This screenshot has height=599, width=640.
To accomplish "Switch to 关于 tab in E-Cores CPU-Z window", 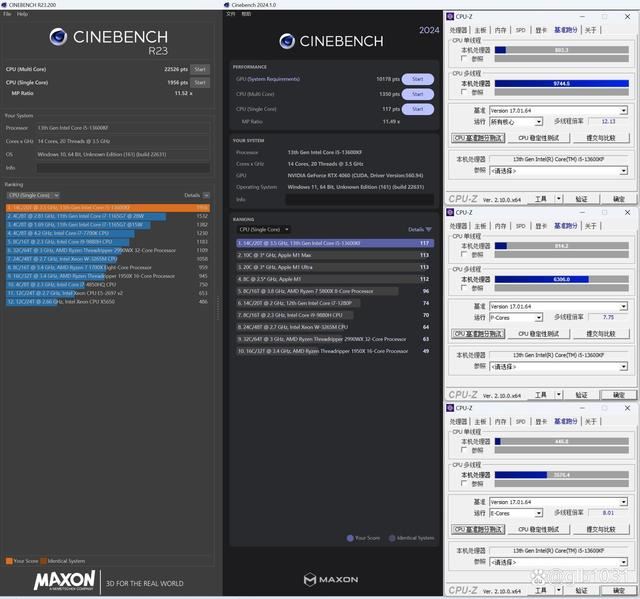I will point(591,422).
